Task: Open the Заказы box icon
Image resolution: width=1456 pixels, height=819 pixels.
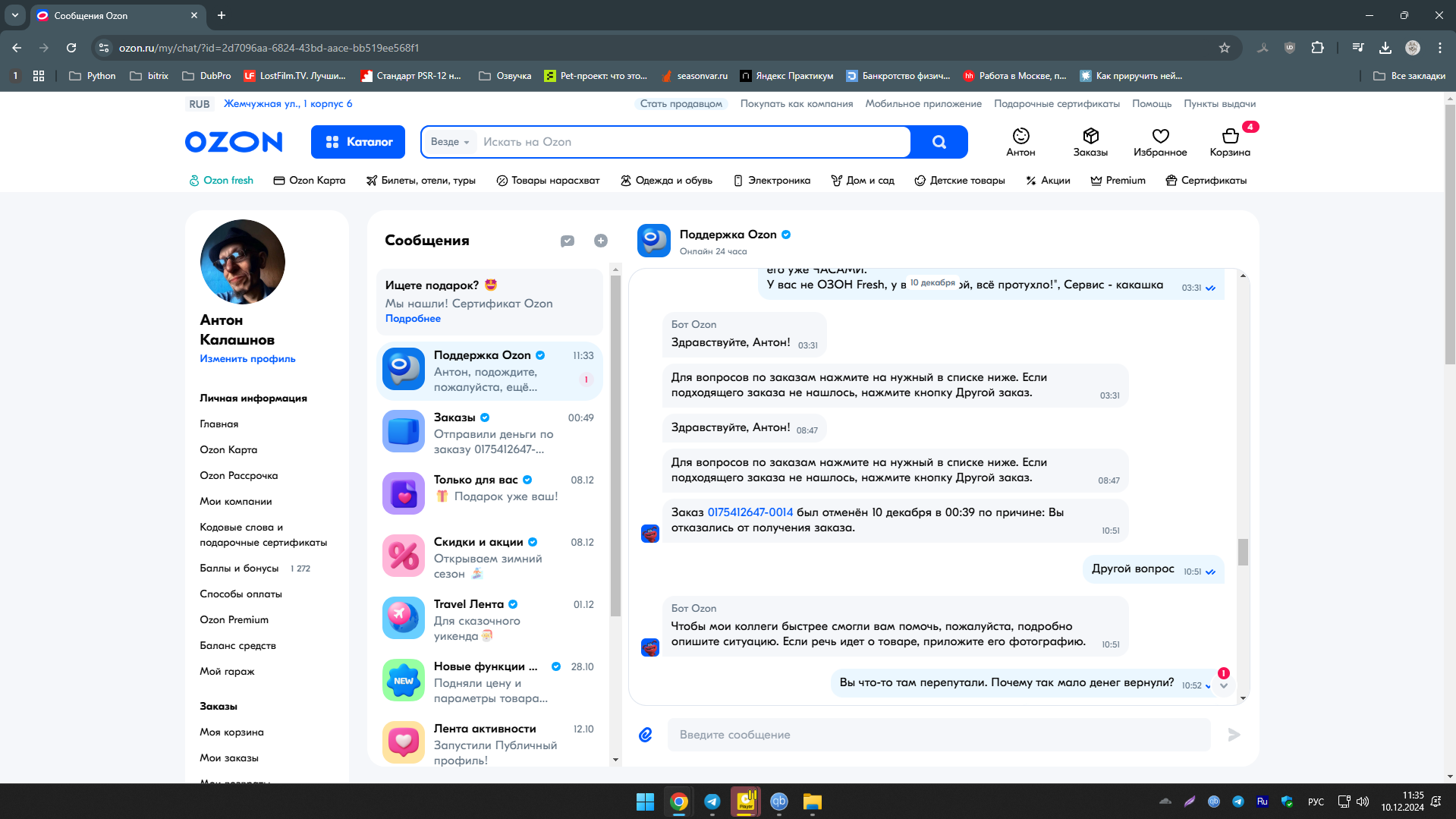Action: click(1090, 142)
